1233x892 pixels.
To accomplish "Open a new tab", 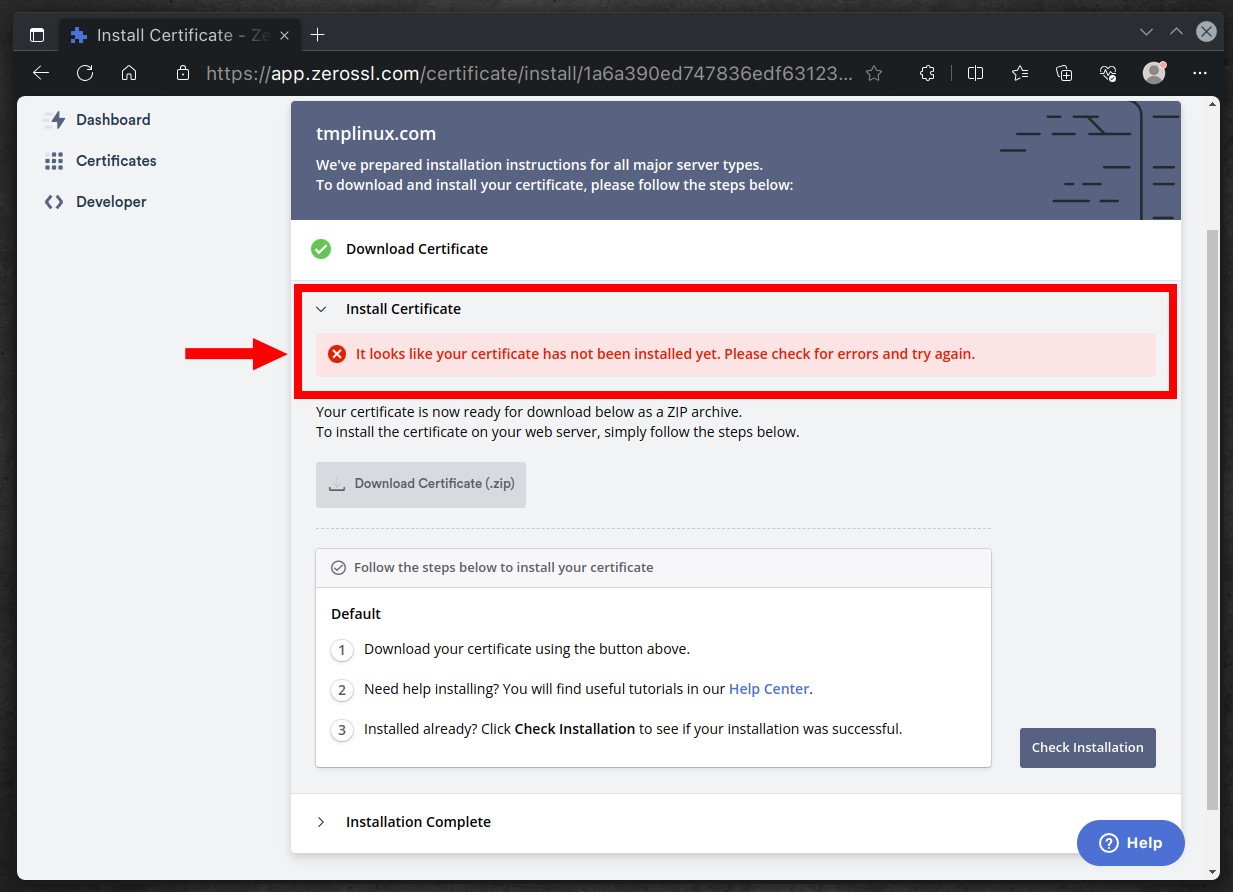I will click(x=318, y=35).
